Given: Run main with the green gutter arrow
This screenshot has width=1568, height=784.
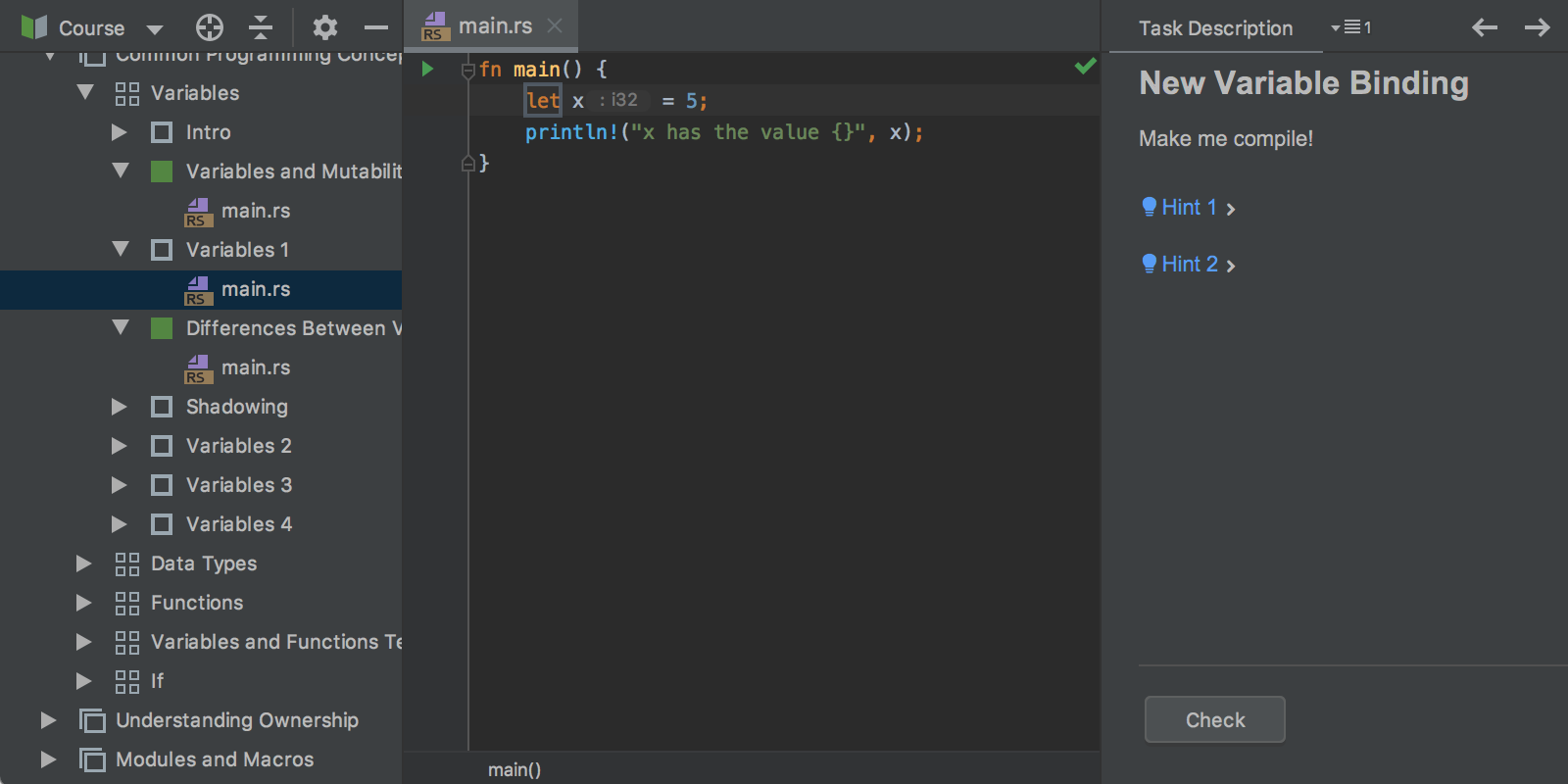Looking at the screenshot, I should coord(428,69).
